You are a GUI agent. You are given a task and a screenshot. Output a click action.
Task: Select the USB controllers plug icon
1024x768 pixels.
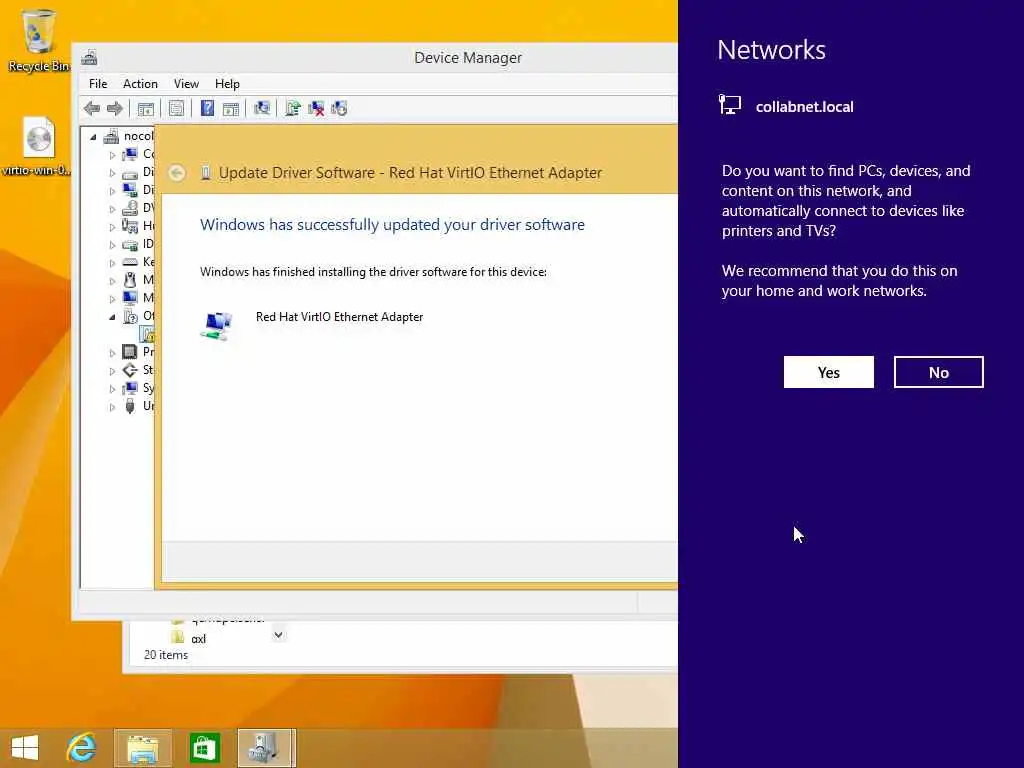(x=130, y=406)
